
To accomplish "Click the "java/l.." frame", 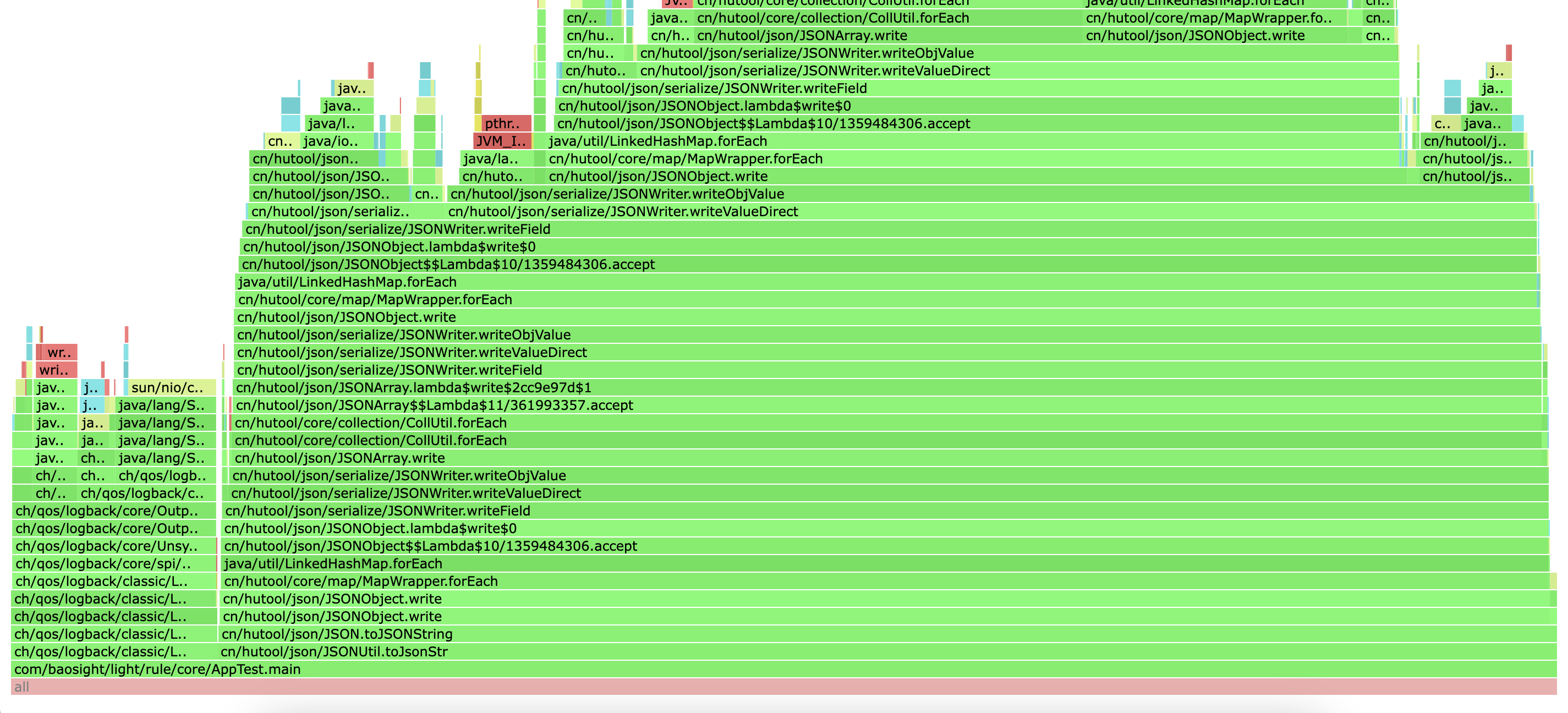I will [x=338, y=124].
